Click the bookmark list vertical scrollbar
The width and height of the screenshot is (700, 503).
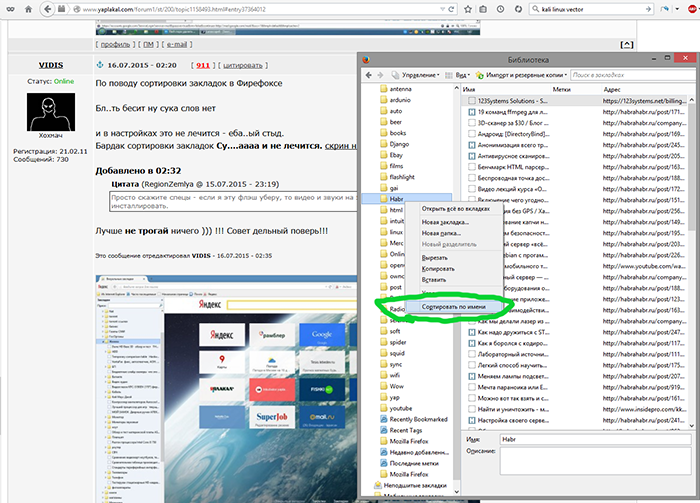click(x=692, y=262)
